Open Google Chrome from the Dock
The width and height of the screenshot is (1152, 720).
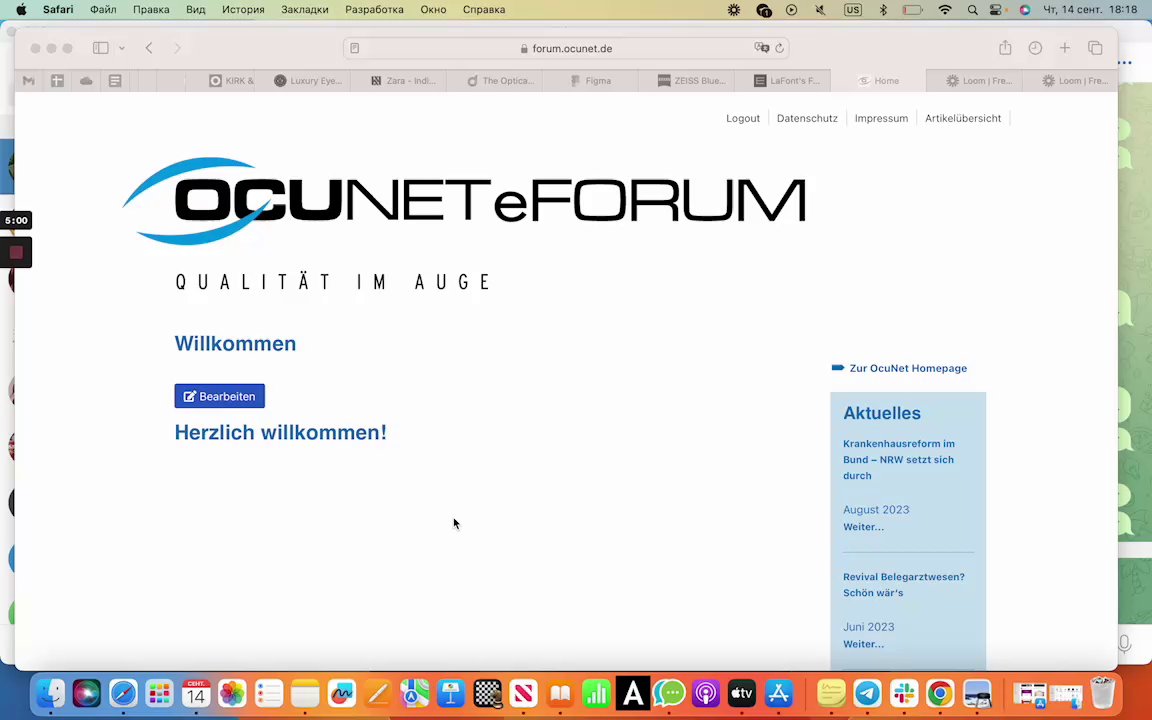pos(940,693)
